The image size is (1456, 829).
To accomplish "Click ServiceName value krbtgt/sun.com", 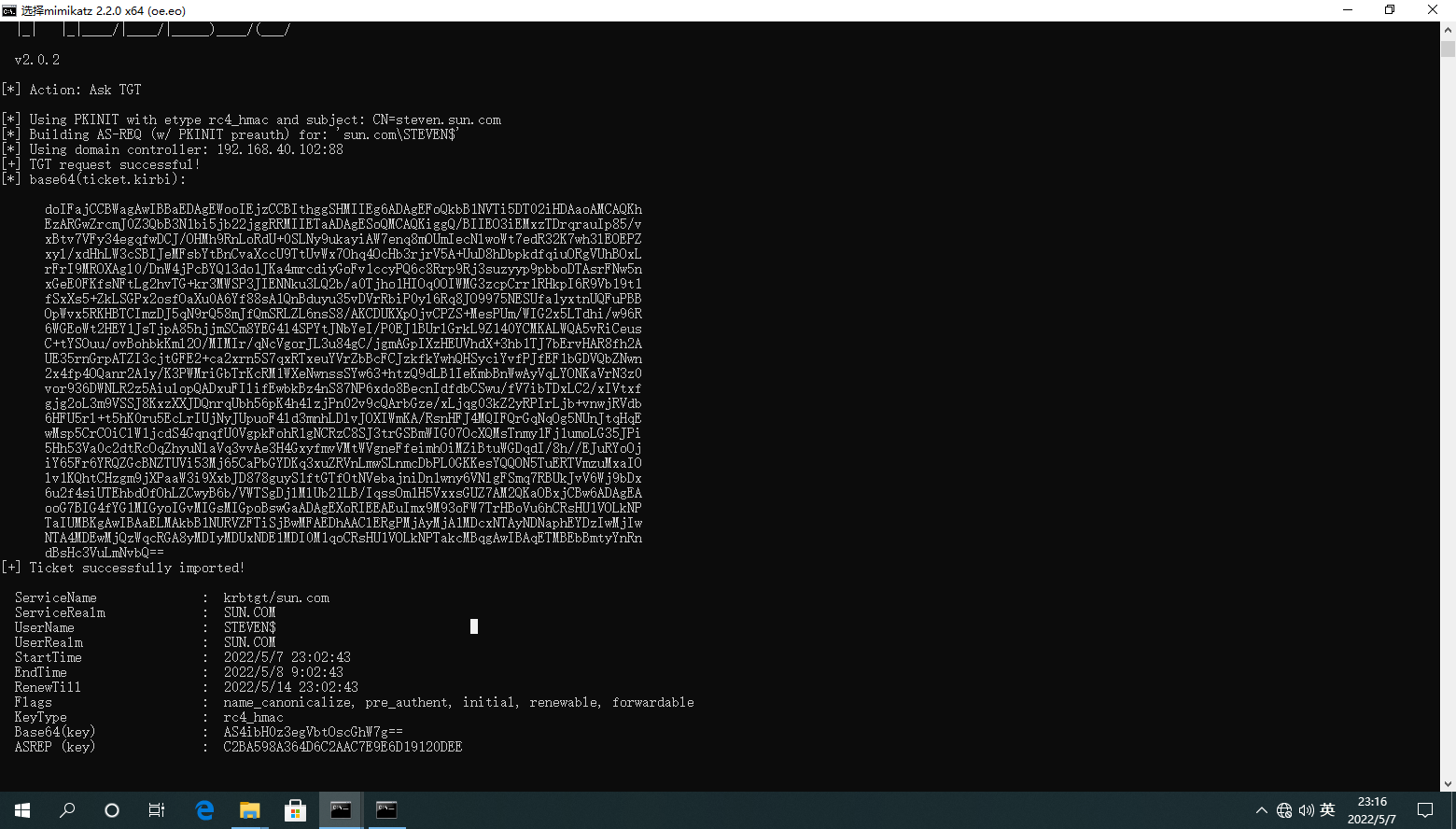I will click(276, 597).
